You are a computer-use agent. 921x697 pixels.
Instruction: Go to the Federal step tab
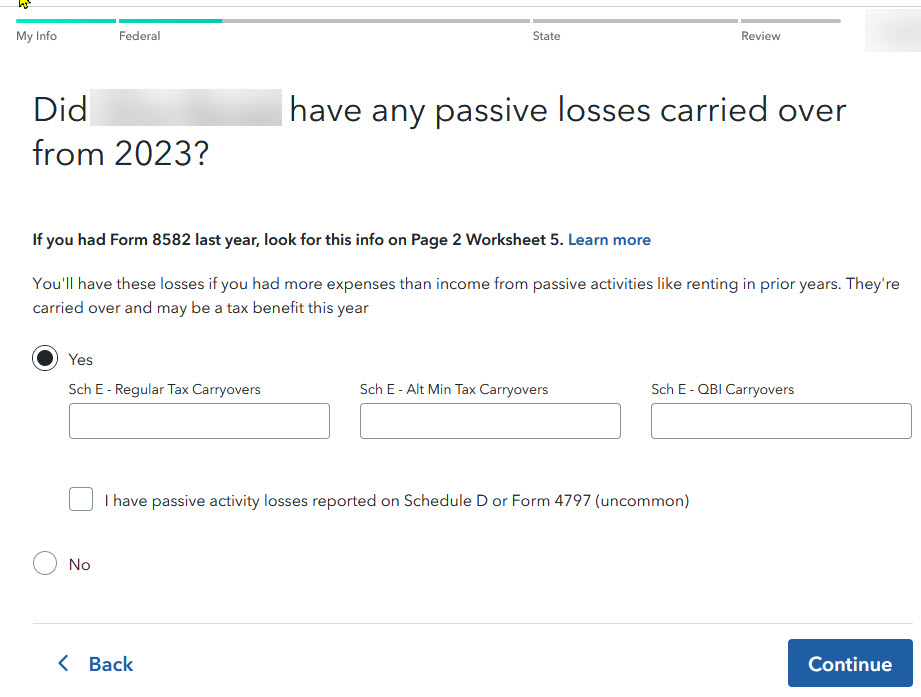140,36
